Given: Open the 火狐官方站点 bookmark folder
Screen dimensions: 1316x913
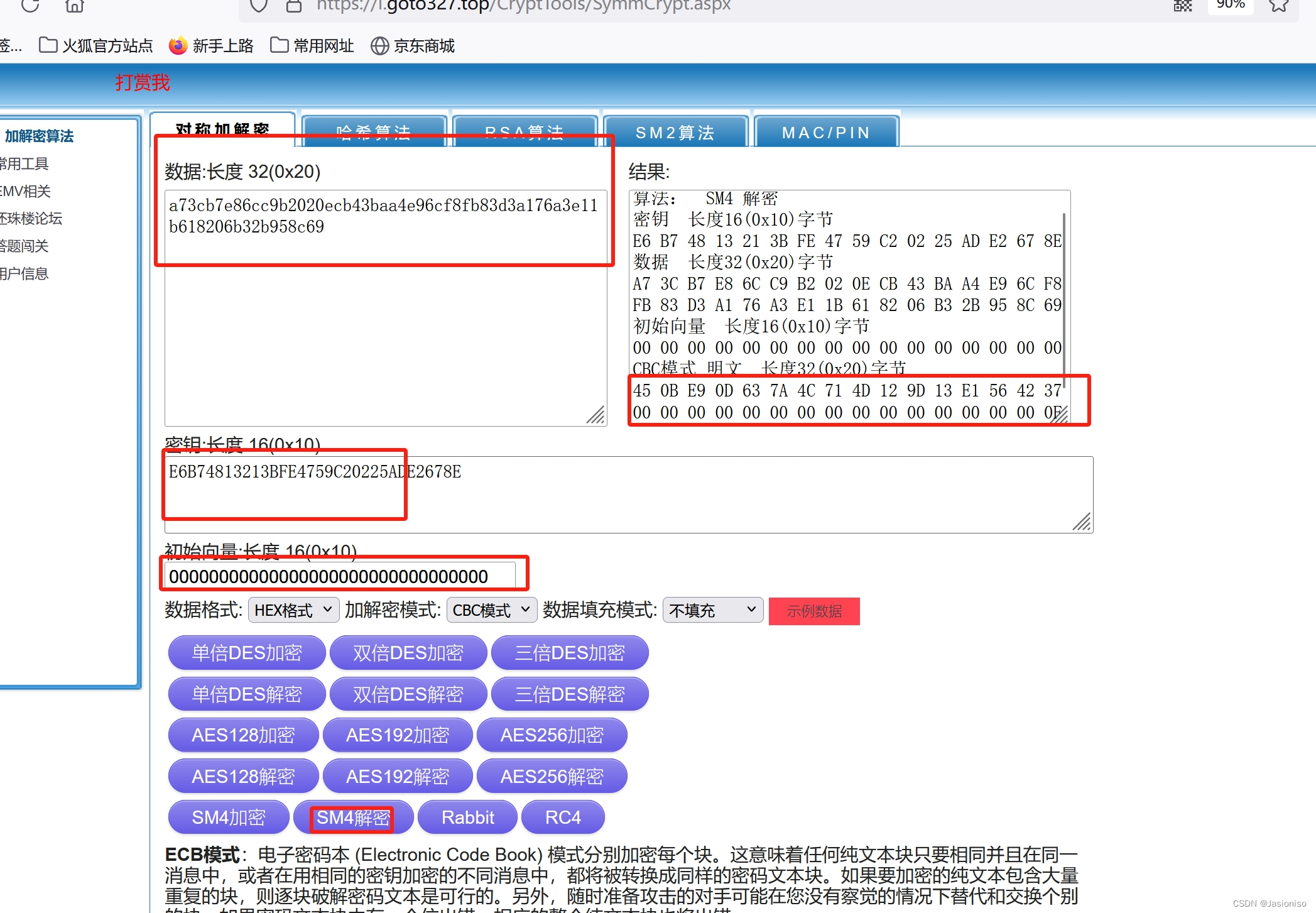Looking at the screenshot, I should pos(96,46).
